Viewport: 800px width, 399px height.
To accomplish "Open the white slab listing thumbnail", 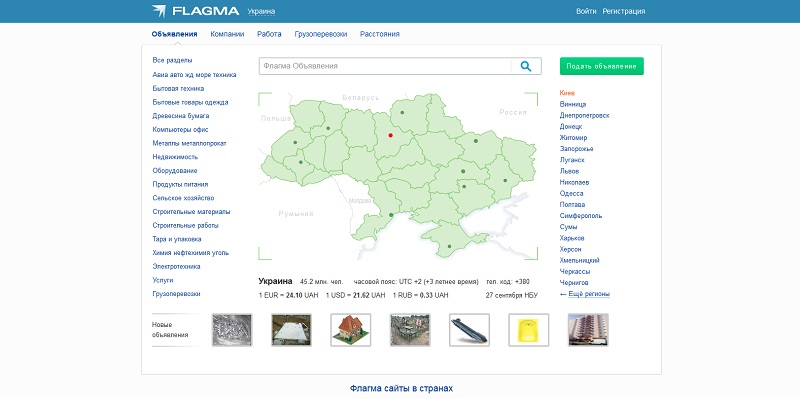I will [x=291, y=330].
